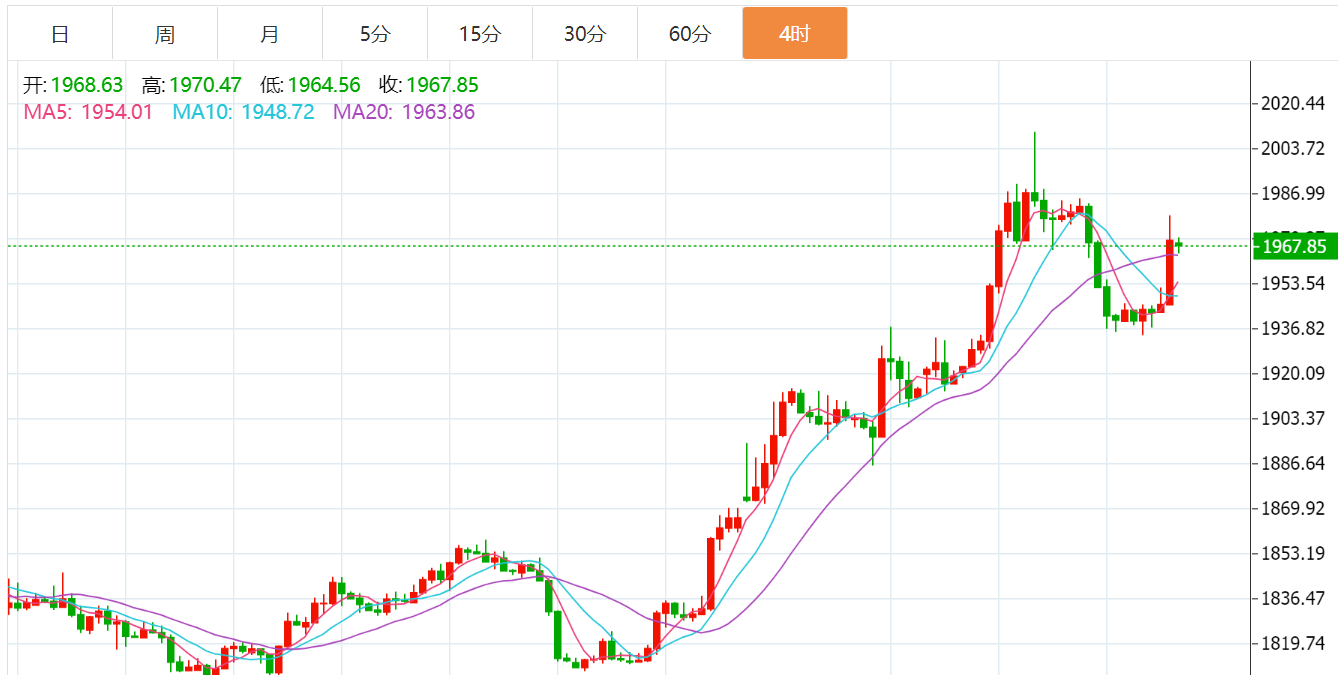Image resolution: width=1338 pixels, height=675 pixels.
Task: Click the close price 收:1967.85
Action: (x=429, y=85)
